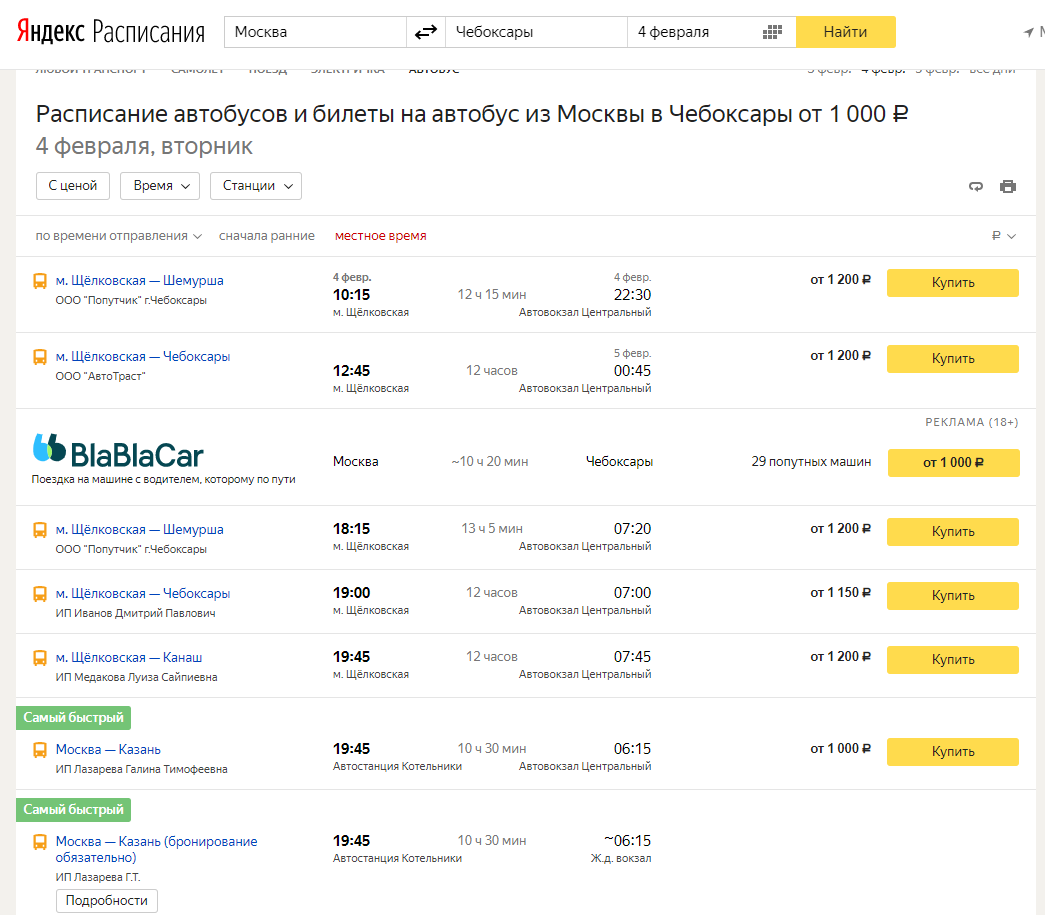Click bus icon for 12:45 Чебоксары route
The image size is (1045, 915).
point(40,357)
